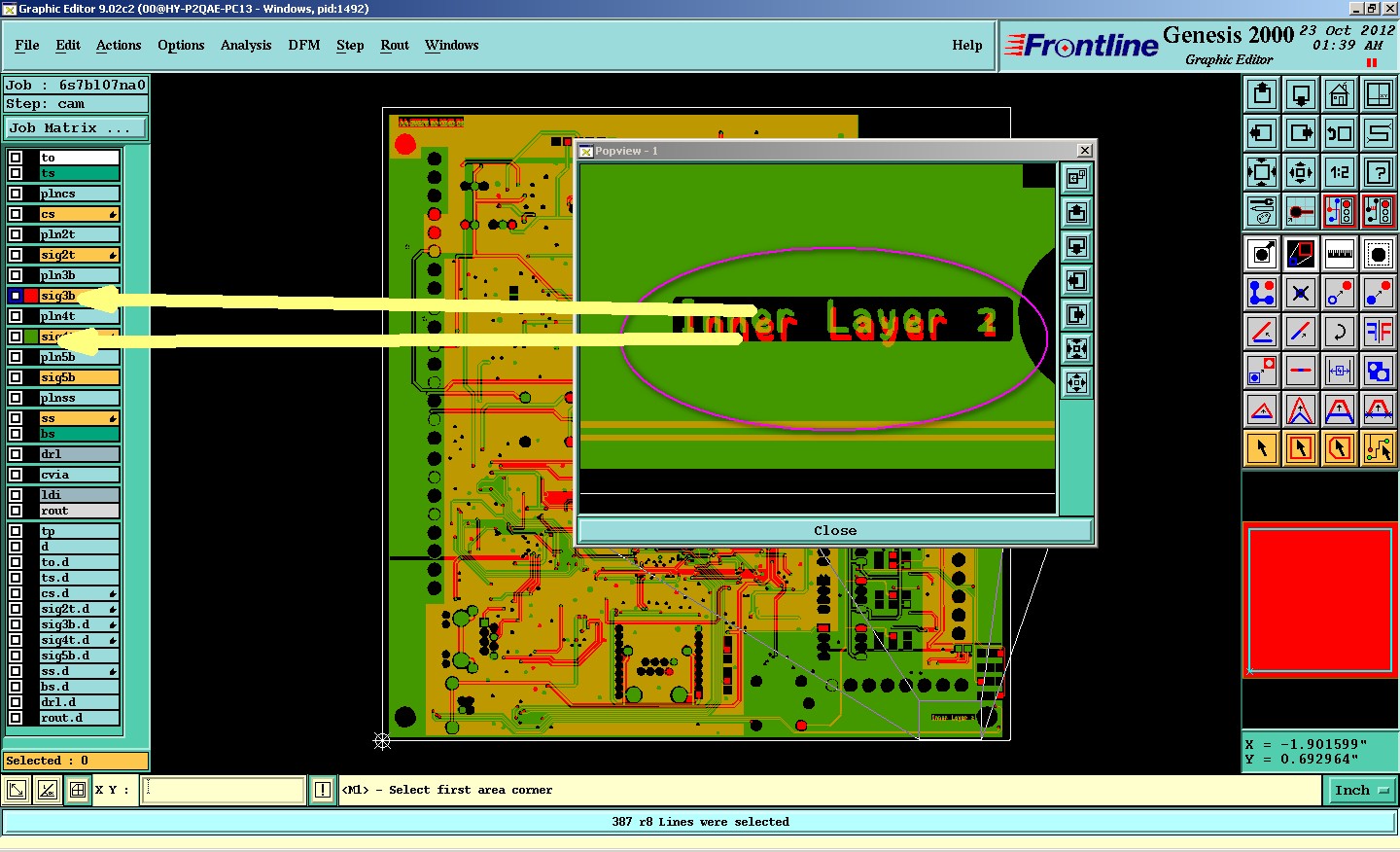
Task: Toggle checkbox for layer cvia
Action: pyautogui.click(x=16, y=475)
